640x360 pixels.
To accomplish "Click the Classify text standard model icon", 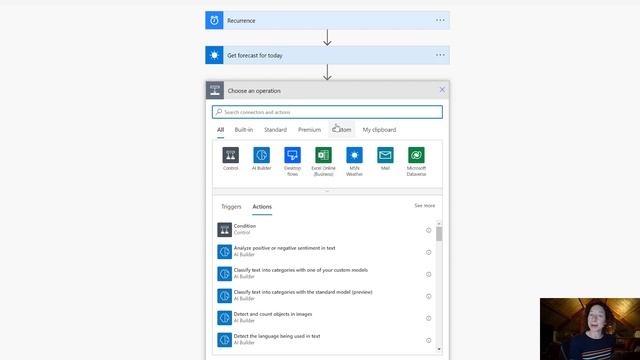I will [x=224, y=296].
